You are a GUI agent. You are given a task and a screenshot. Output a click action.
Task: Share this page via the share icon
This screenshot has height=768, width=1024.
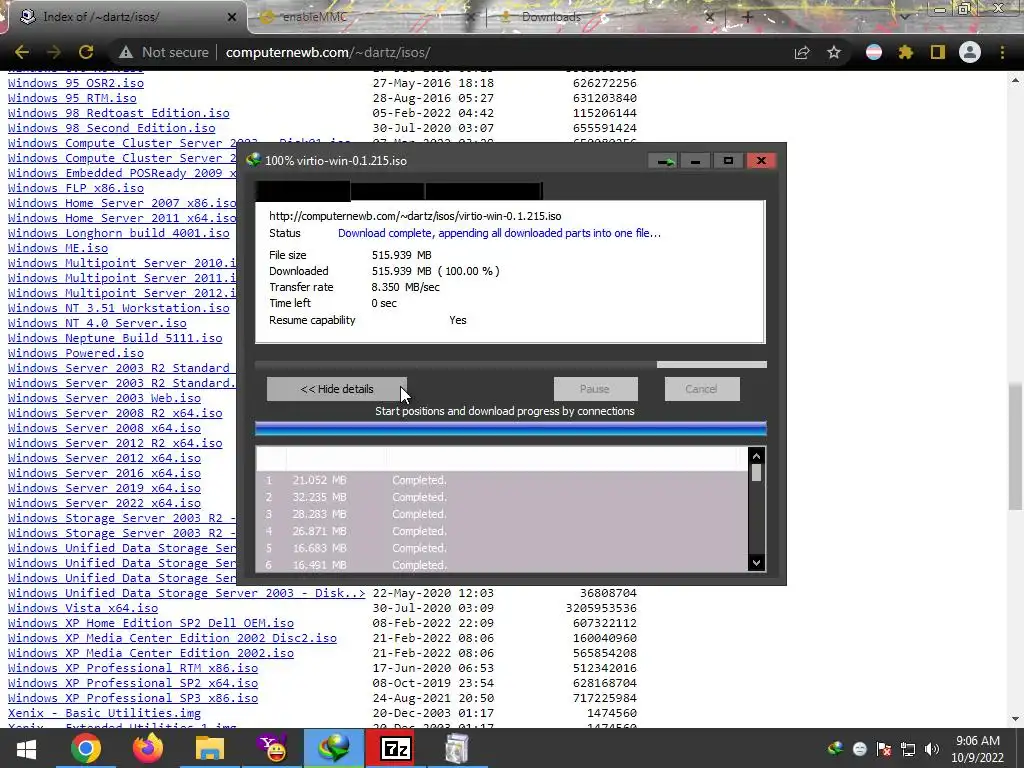[x=802, y=52]
